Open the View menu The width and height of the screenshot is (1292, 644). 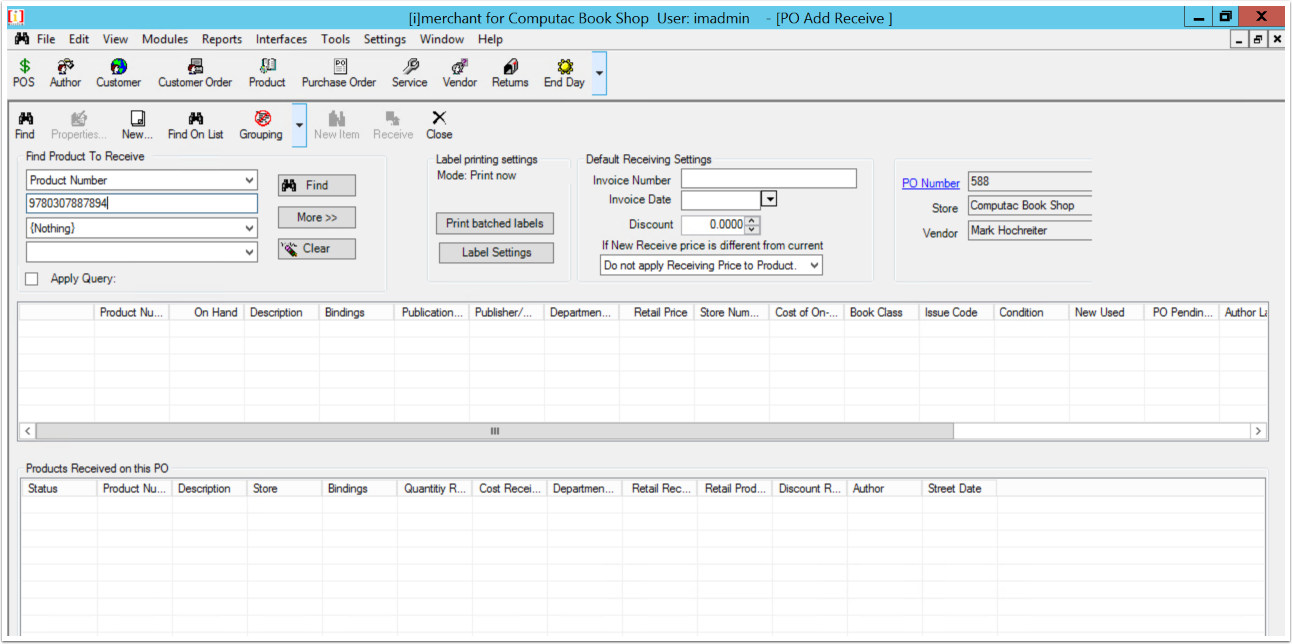115,39
